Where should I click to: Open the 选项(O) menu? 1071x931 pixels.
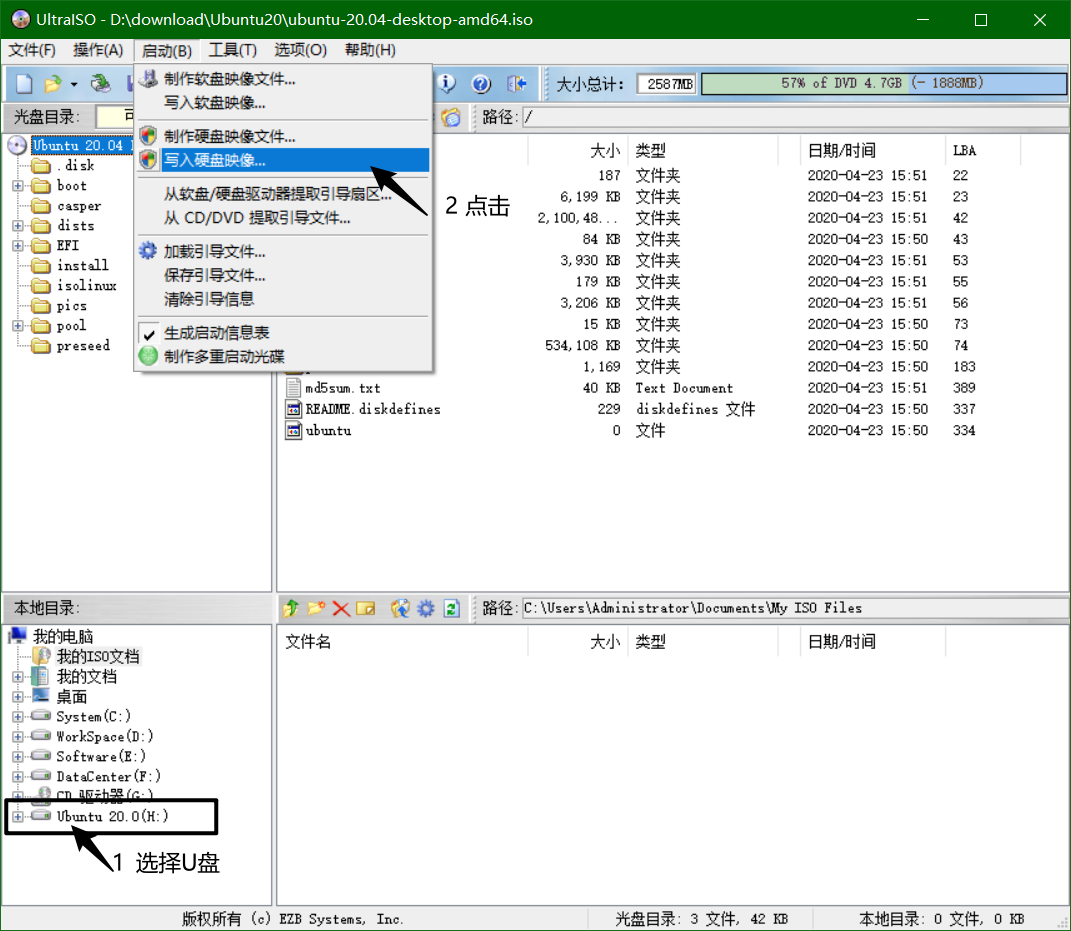(x=301, y=50)
